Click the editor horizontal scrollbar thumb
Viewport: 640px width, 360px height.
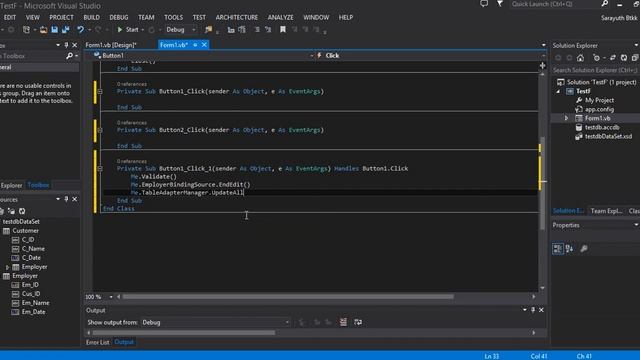click(x=288, y=297)
